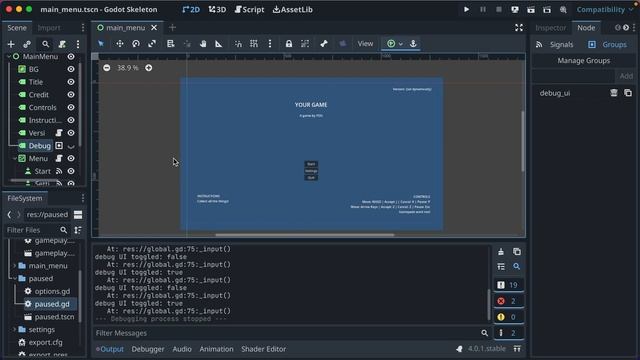Collapse the paused folder
The image size is (640, 360).
(x=15, y=278)
